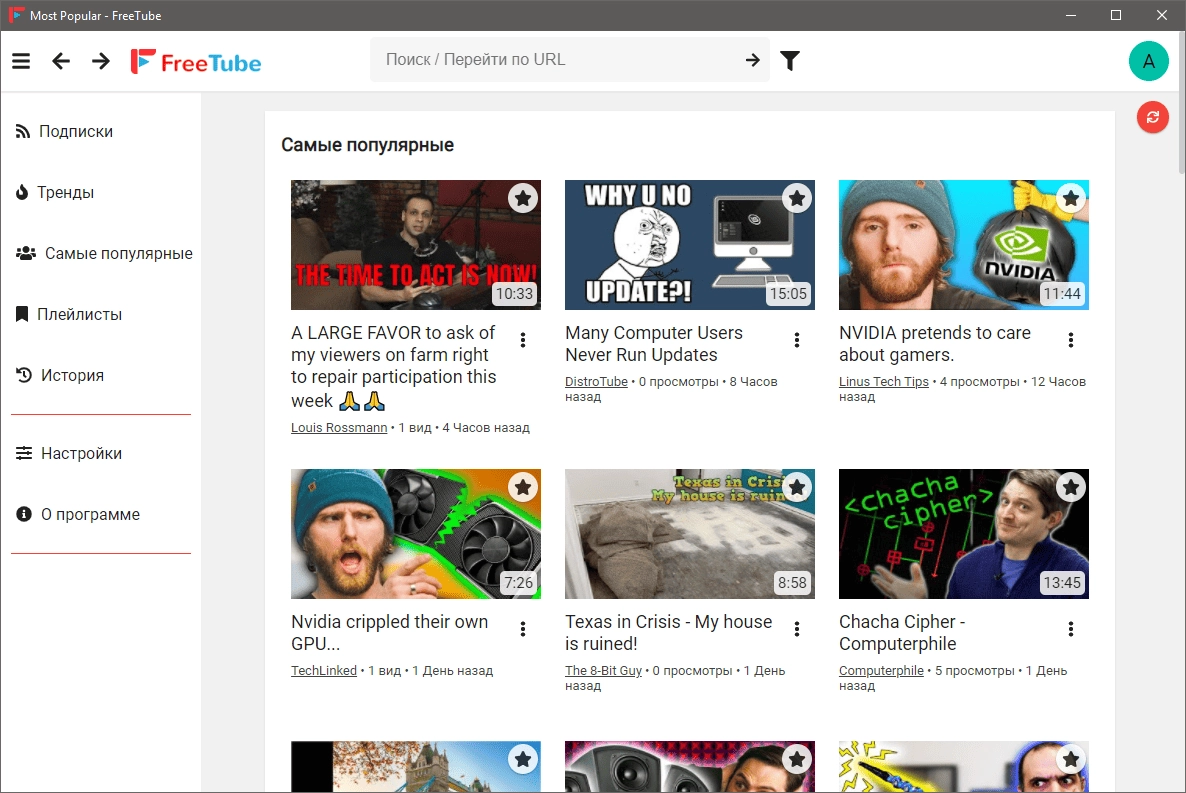
Task: Open TechLinked channel link
Action: (x=324, y=670)
